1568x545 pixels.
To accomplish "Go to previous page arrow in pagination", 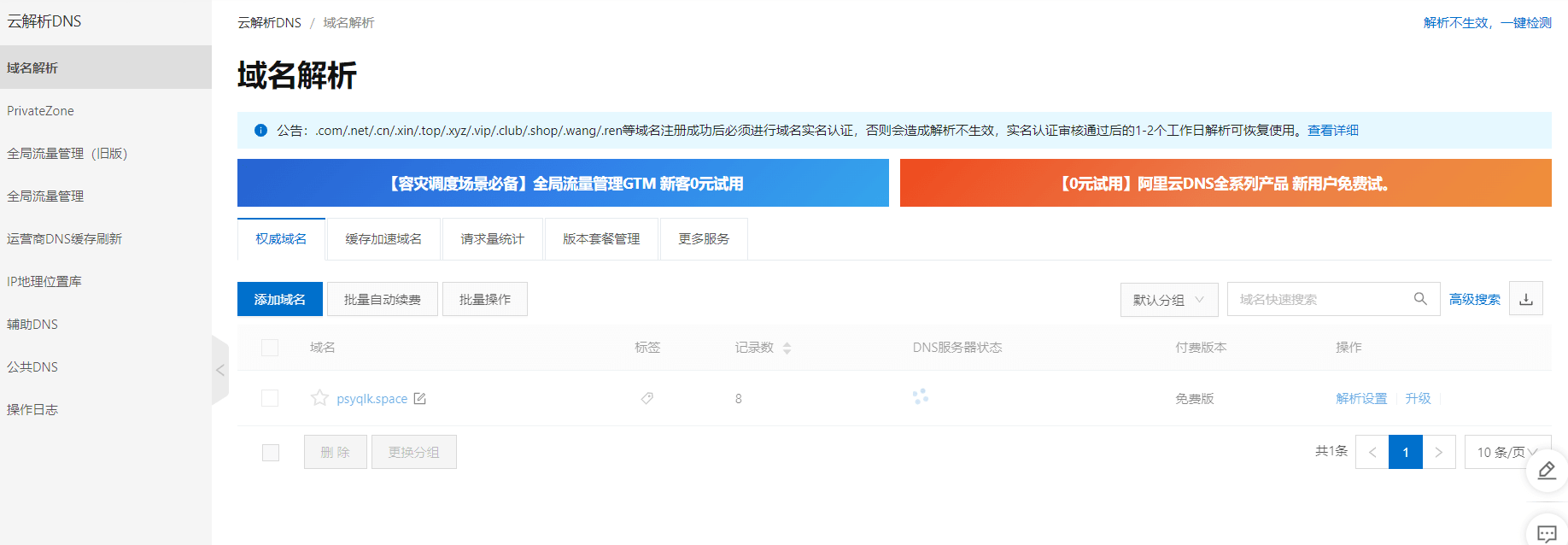I will coord(1372,452).
